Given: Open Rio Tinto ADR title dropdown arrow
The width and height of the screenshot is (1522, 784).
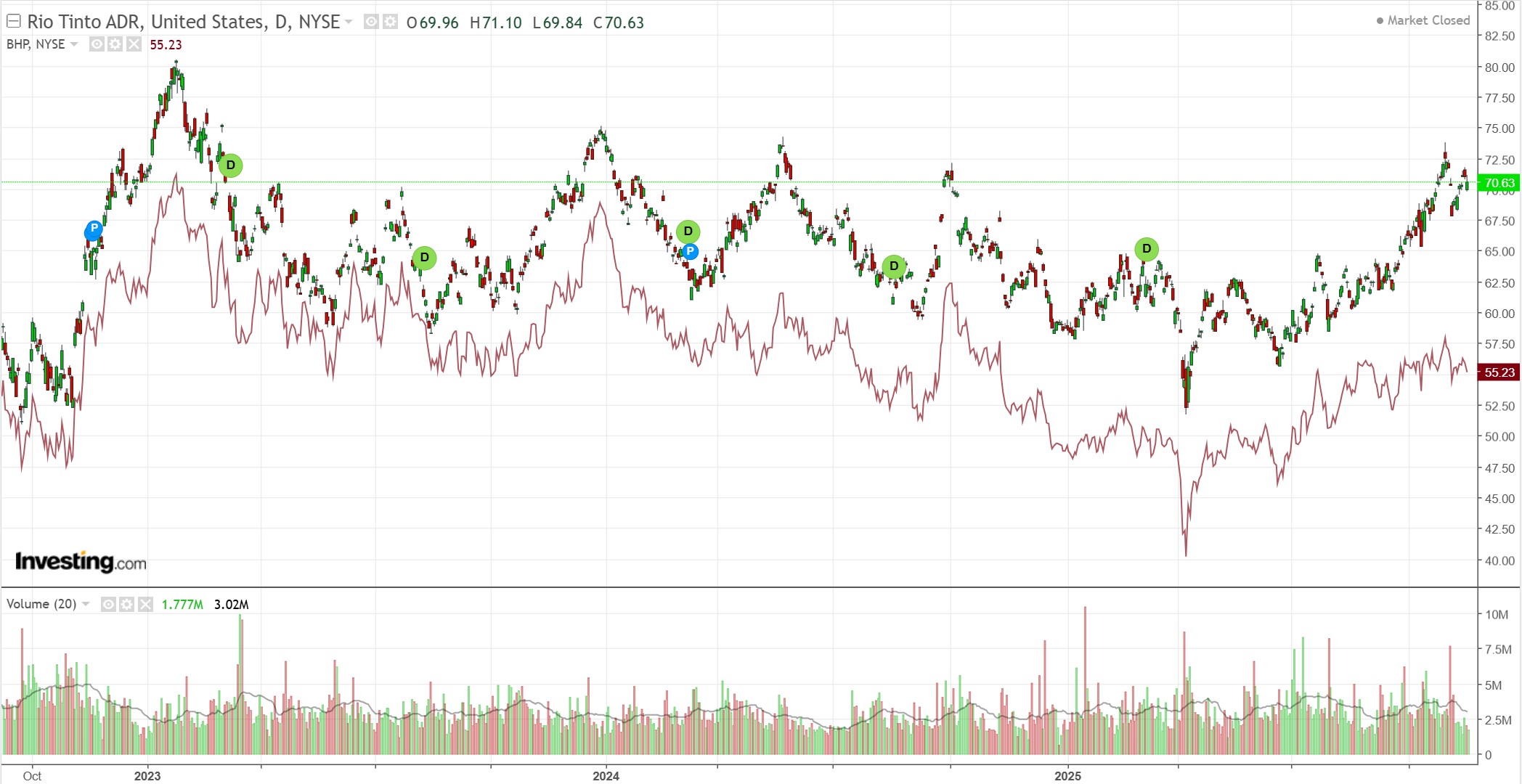Looking at the screenshot, I should coord(349,23).
